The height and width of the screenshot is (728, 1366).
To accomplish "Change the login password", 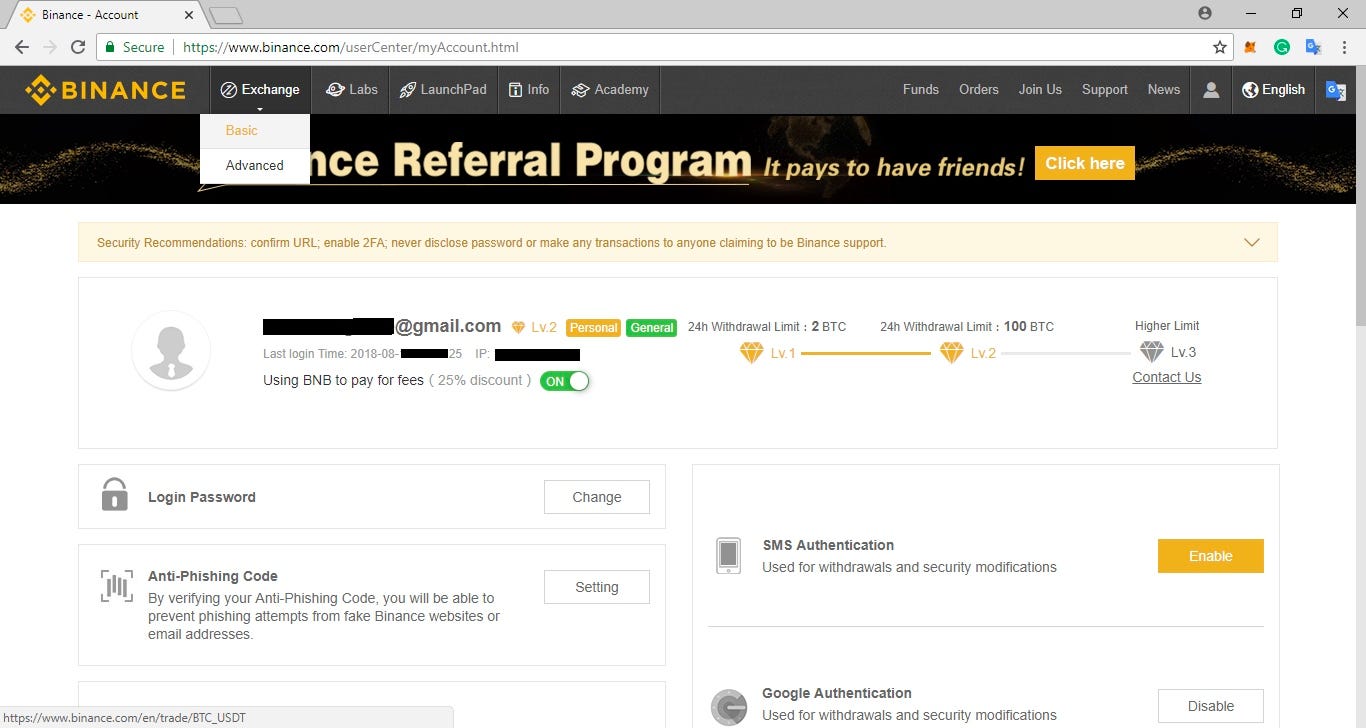I will pos(597,497).
